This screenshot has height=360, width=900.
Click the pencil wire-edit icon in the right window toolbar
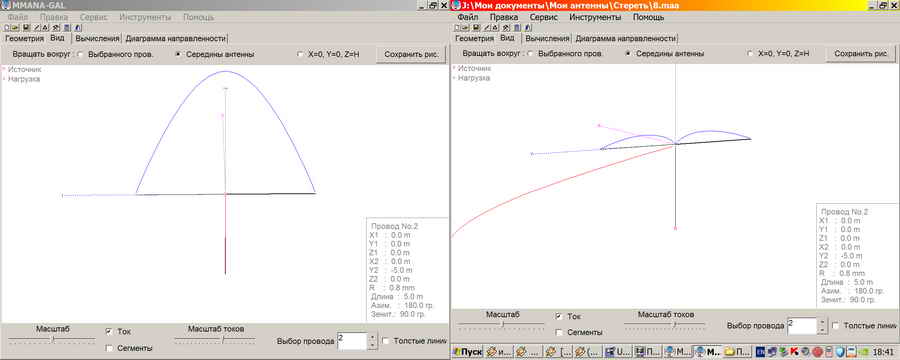click(x=487, y=28)
